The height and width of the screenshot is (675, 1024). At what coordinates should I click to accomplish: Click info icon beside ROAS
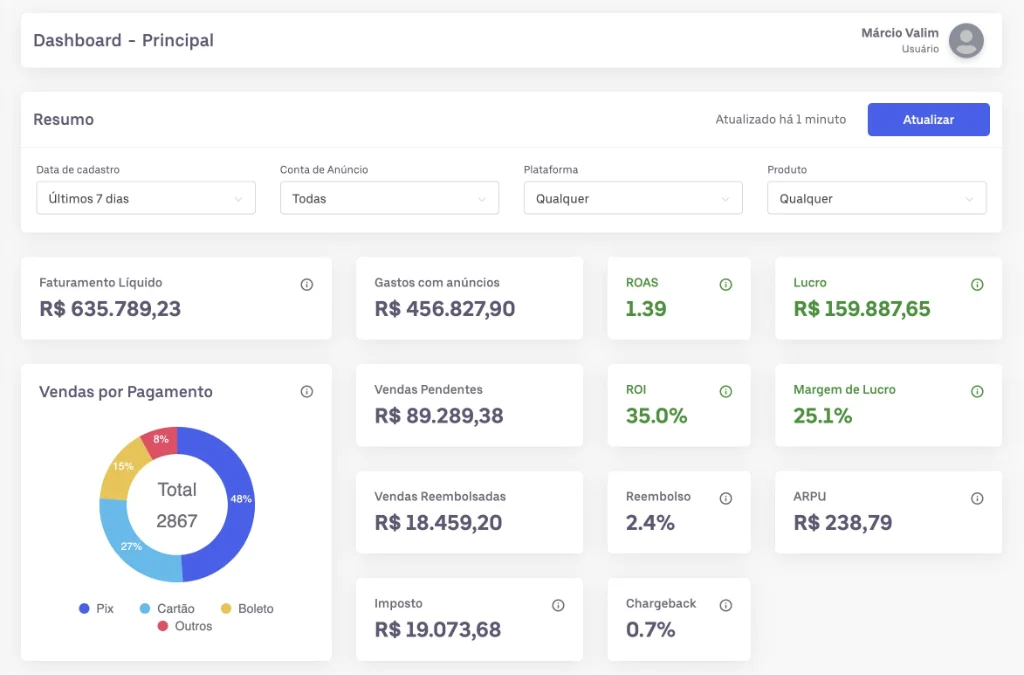point(726,284)
